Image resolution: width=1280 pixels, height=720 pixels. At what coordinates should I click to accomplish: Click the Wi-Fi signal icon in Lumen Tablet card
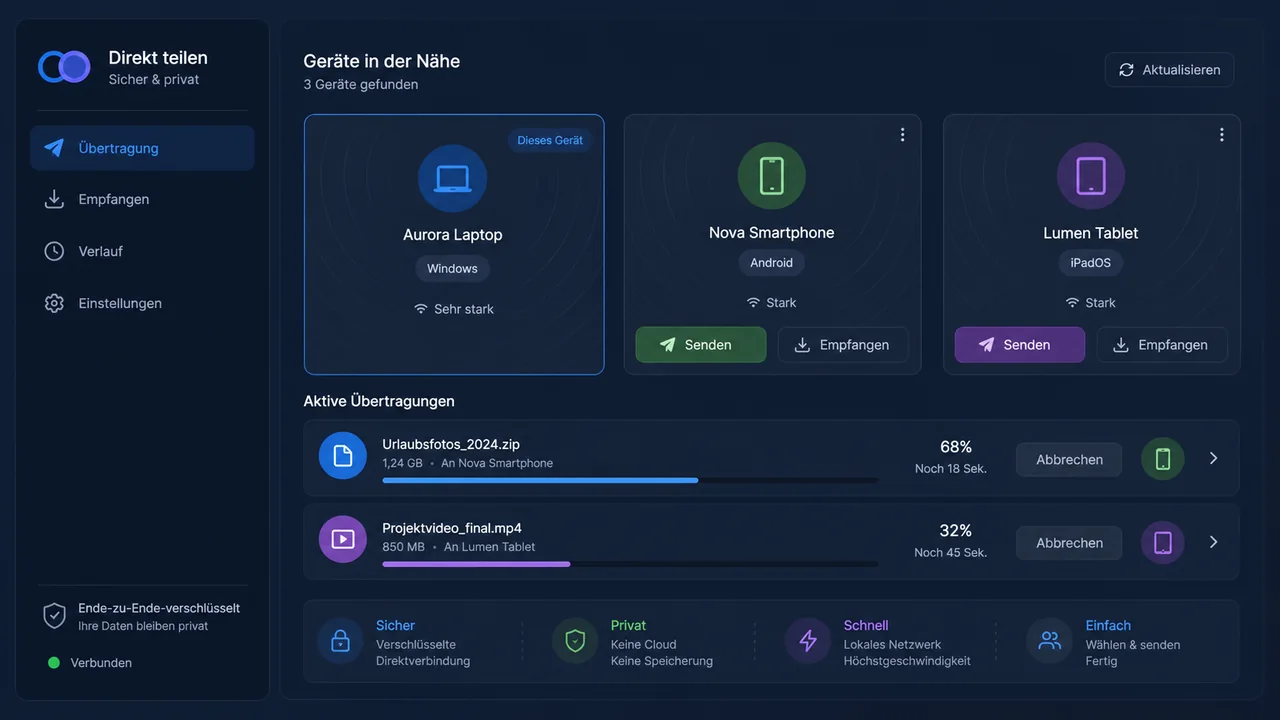1072,302
